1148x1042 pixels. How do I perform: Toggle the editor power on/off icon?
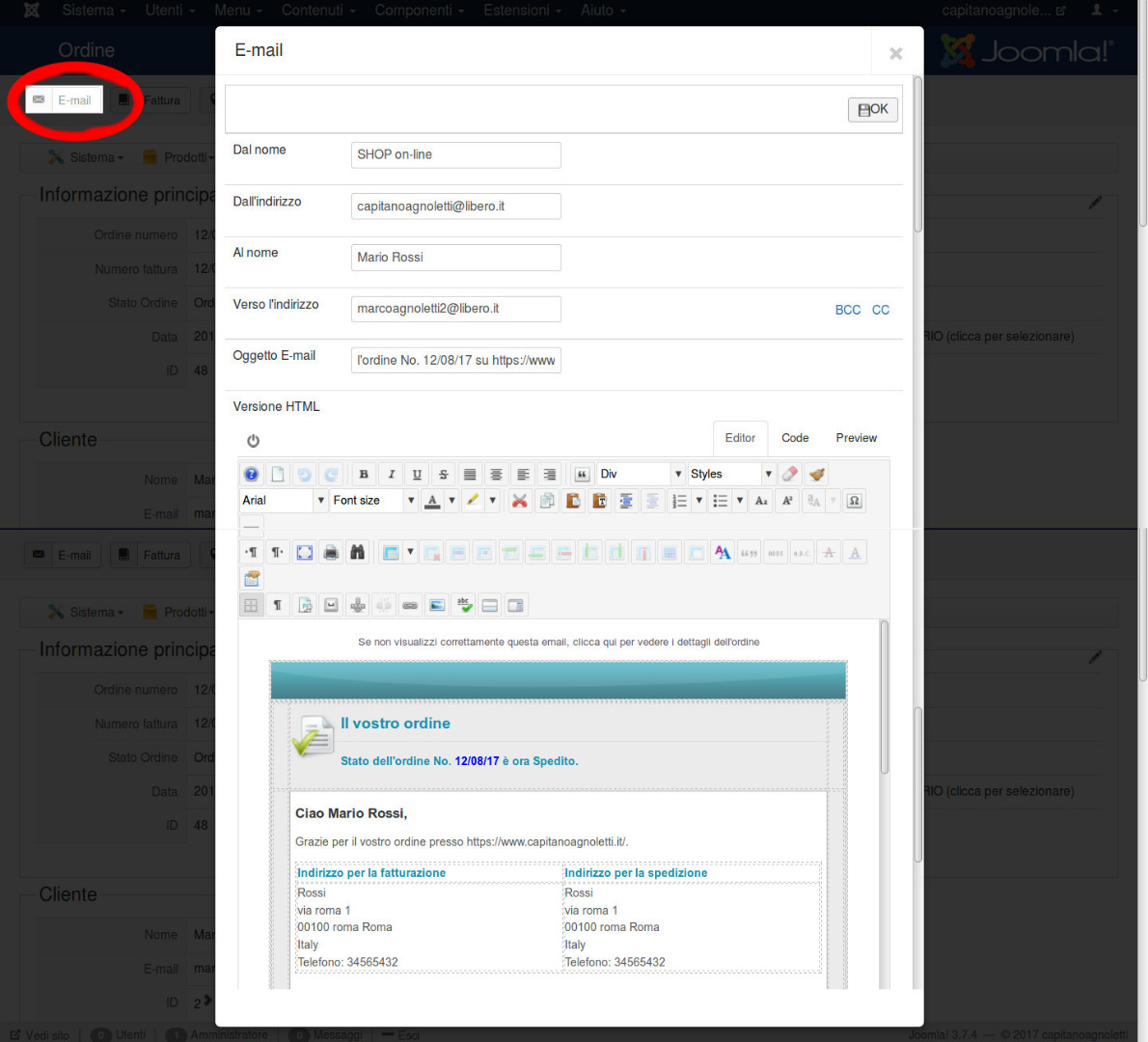[x=254, y=441]
